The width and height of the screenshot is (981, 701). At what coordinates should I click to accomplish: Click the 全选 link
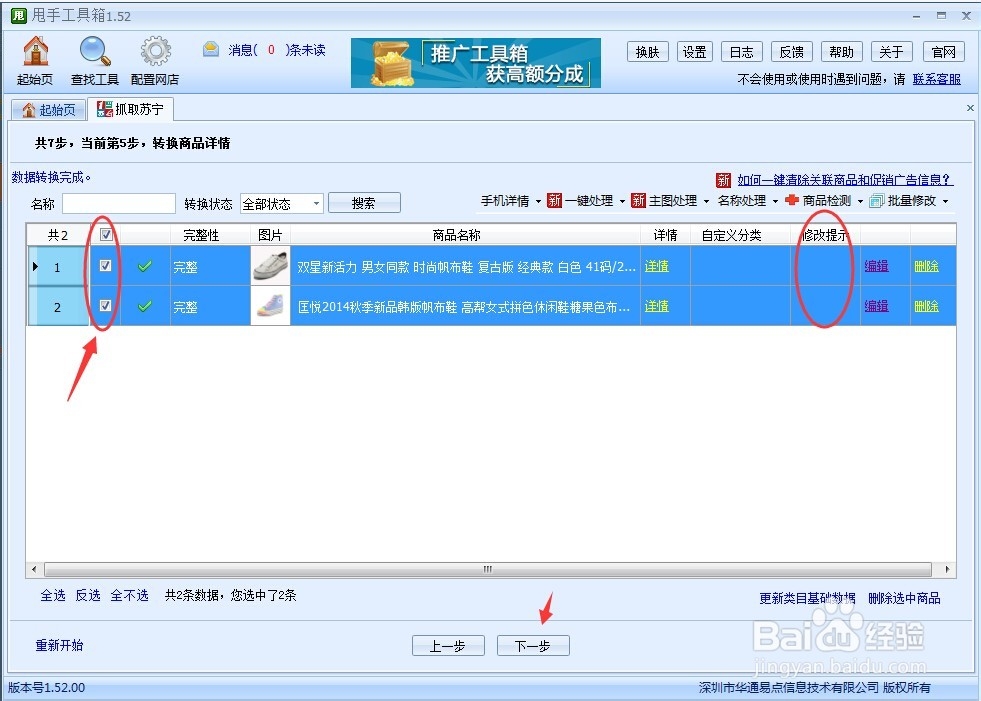click(53, 595)
